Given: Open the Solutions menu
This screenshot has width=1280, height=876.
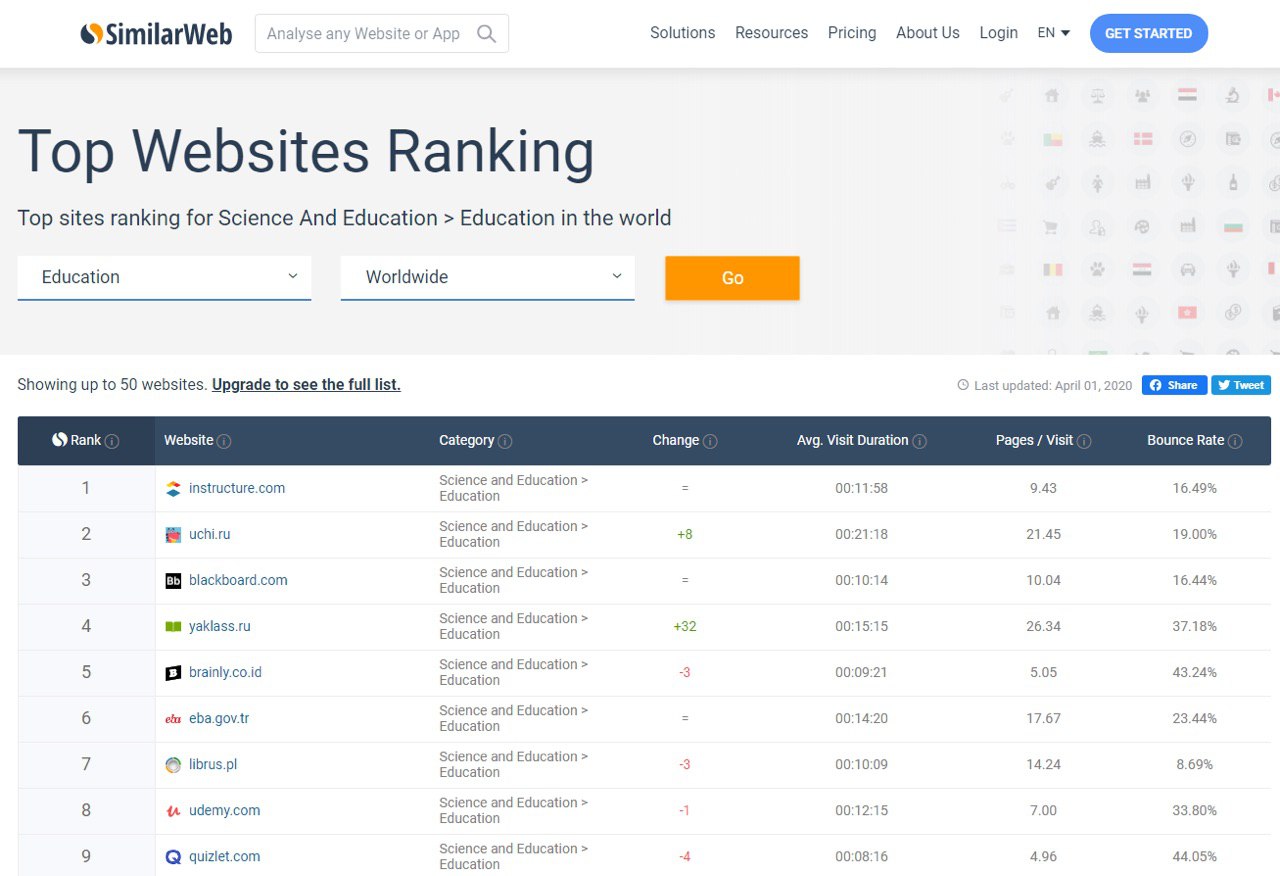Looking at the screenshot, I should [x=682, y=33].
